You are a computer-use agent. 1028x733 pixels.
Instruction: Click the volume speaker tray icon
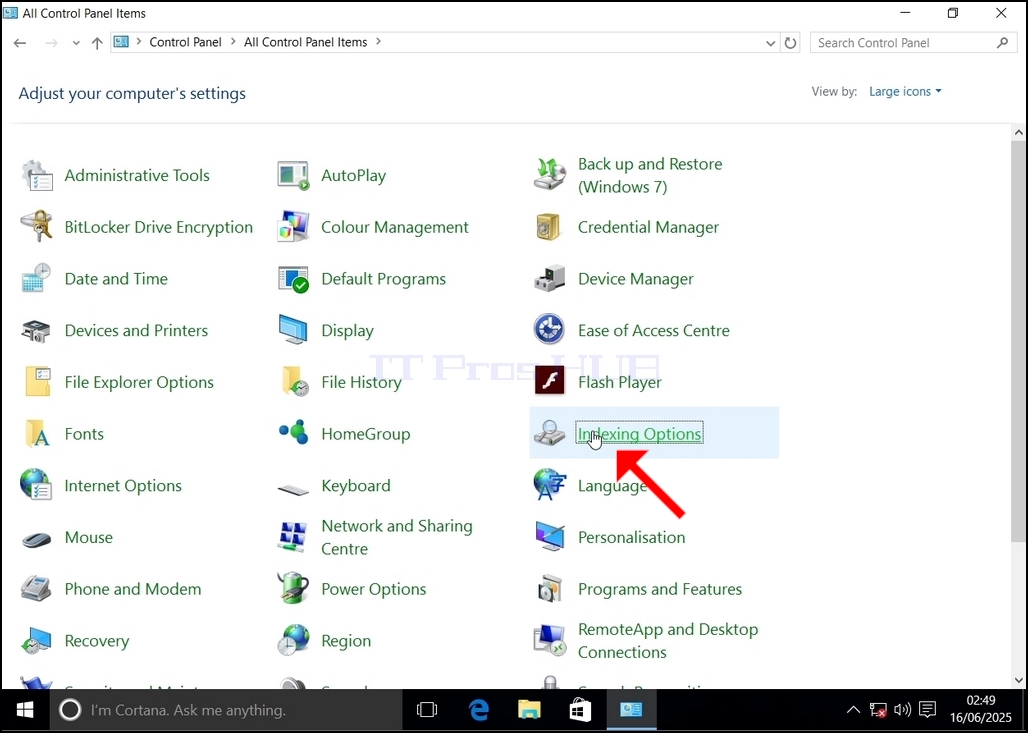pyautogui.click(x=903, y=709)
